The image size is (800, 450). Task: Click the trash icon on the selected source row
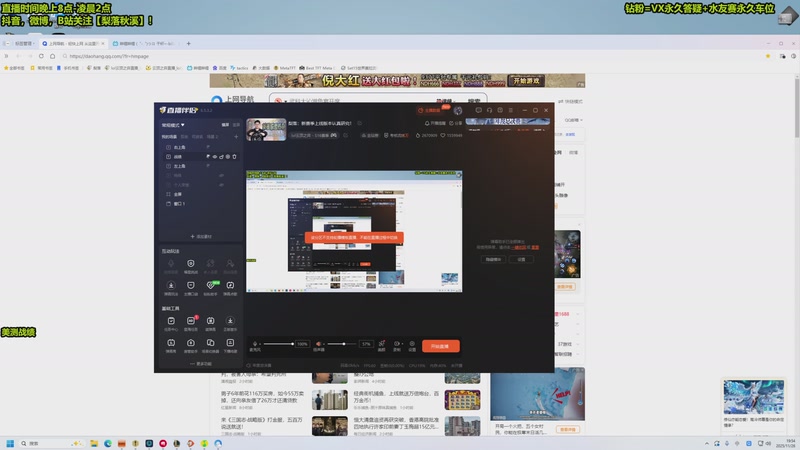click(235, 157)
